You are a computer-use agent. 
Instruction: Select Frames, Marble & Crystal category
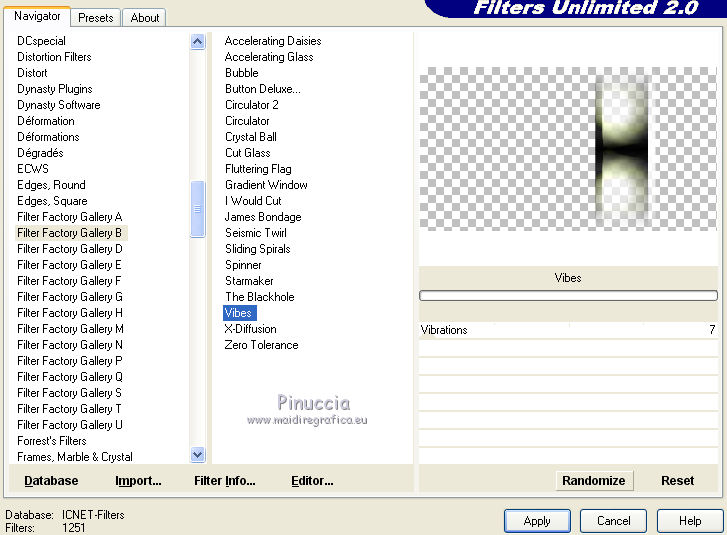[75, 457]
